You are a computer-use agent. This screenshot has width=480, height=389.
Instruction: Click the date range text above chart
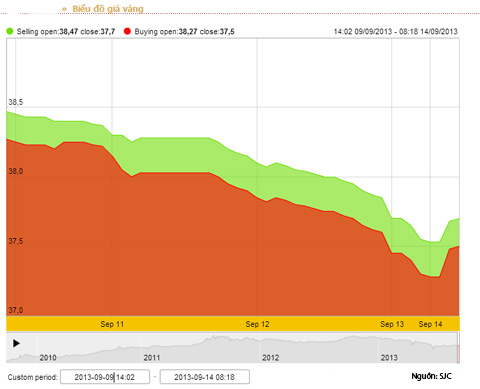[396, 32]
